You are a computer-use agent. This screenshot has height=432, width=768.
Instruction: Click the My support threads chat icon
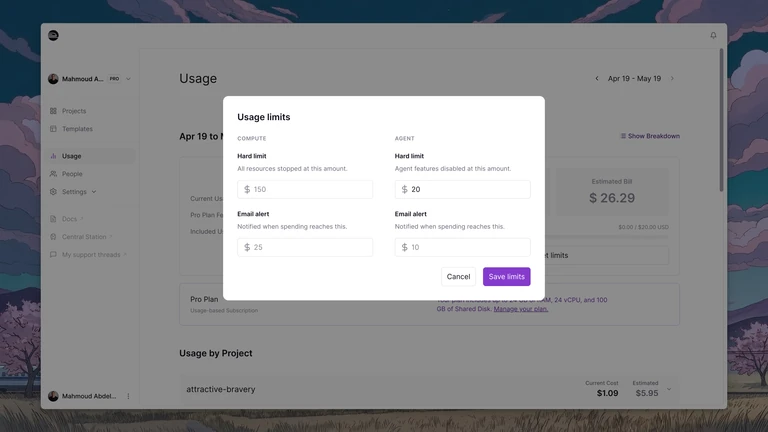pyautogui.click(x=53, y=255)
